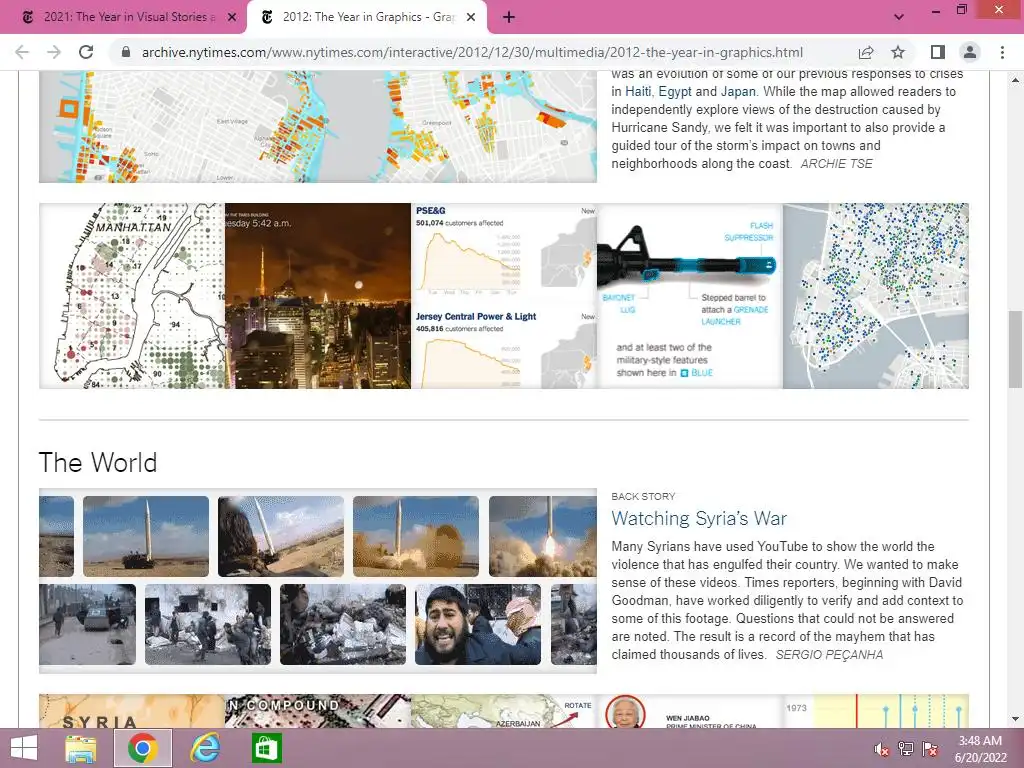
Task: Go forward to the next page
Action: point(54,52)
